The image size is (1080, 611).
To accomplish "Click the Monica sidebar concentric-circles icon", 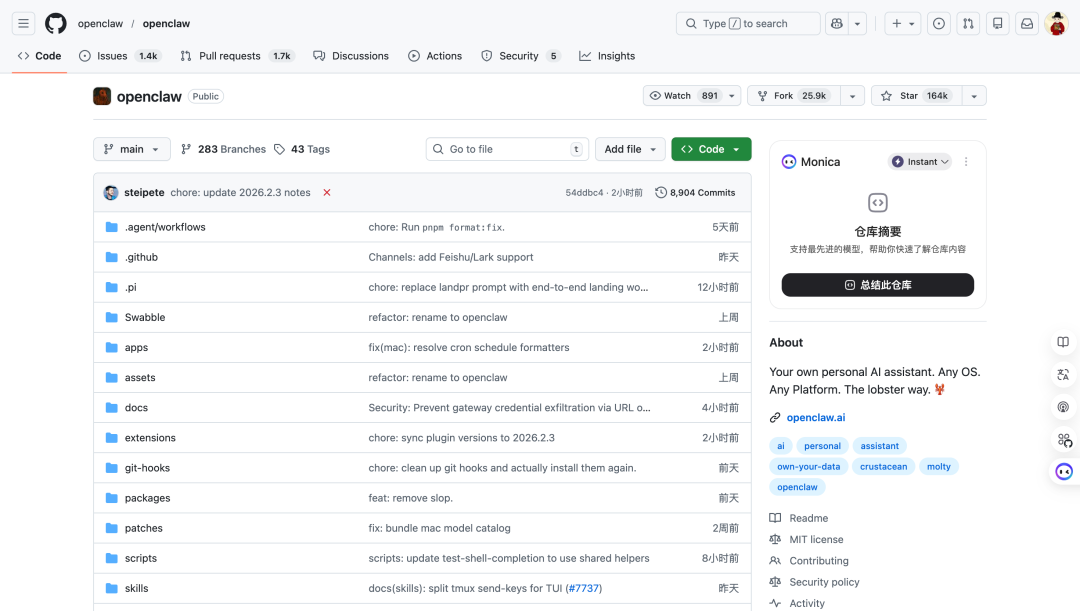I will [1063, 407].
